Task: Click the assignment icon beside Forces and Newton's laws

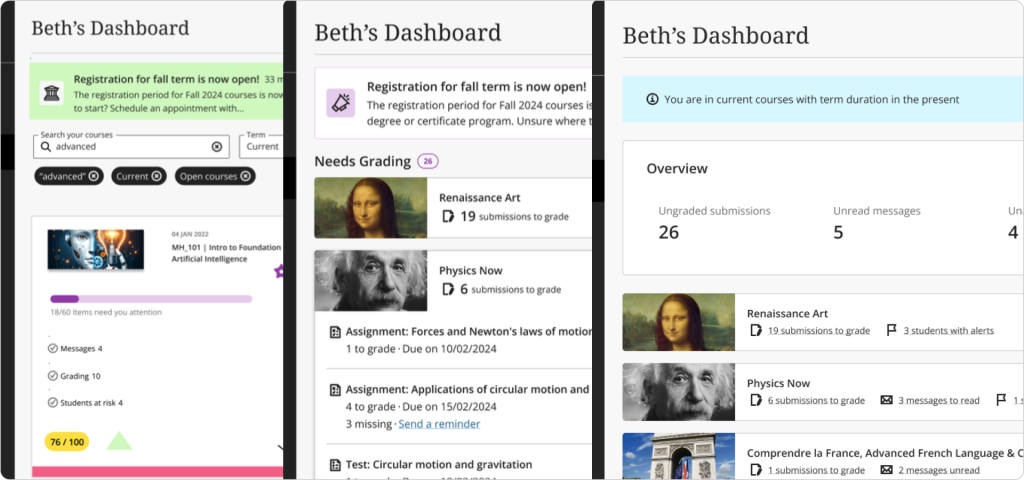Action: 335,332
